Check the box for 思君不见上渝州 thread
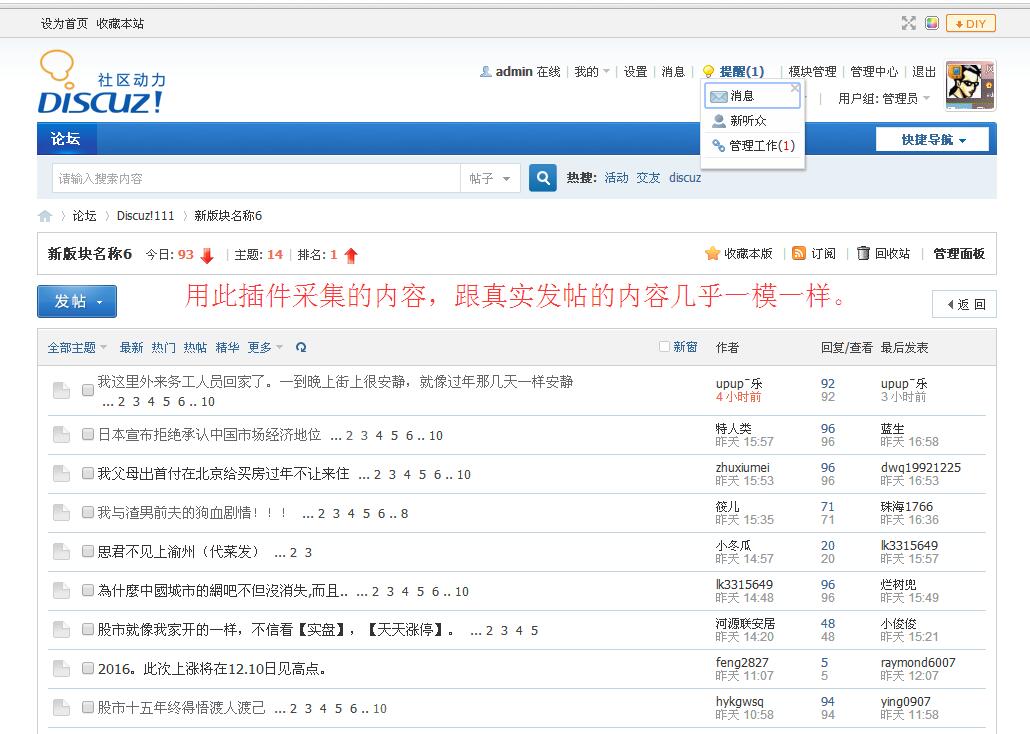 coord(87,551)
